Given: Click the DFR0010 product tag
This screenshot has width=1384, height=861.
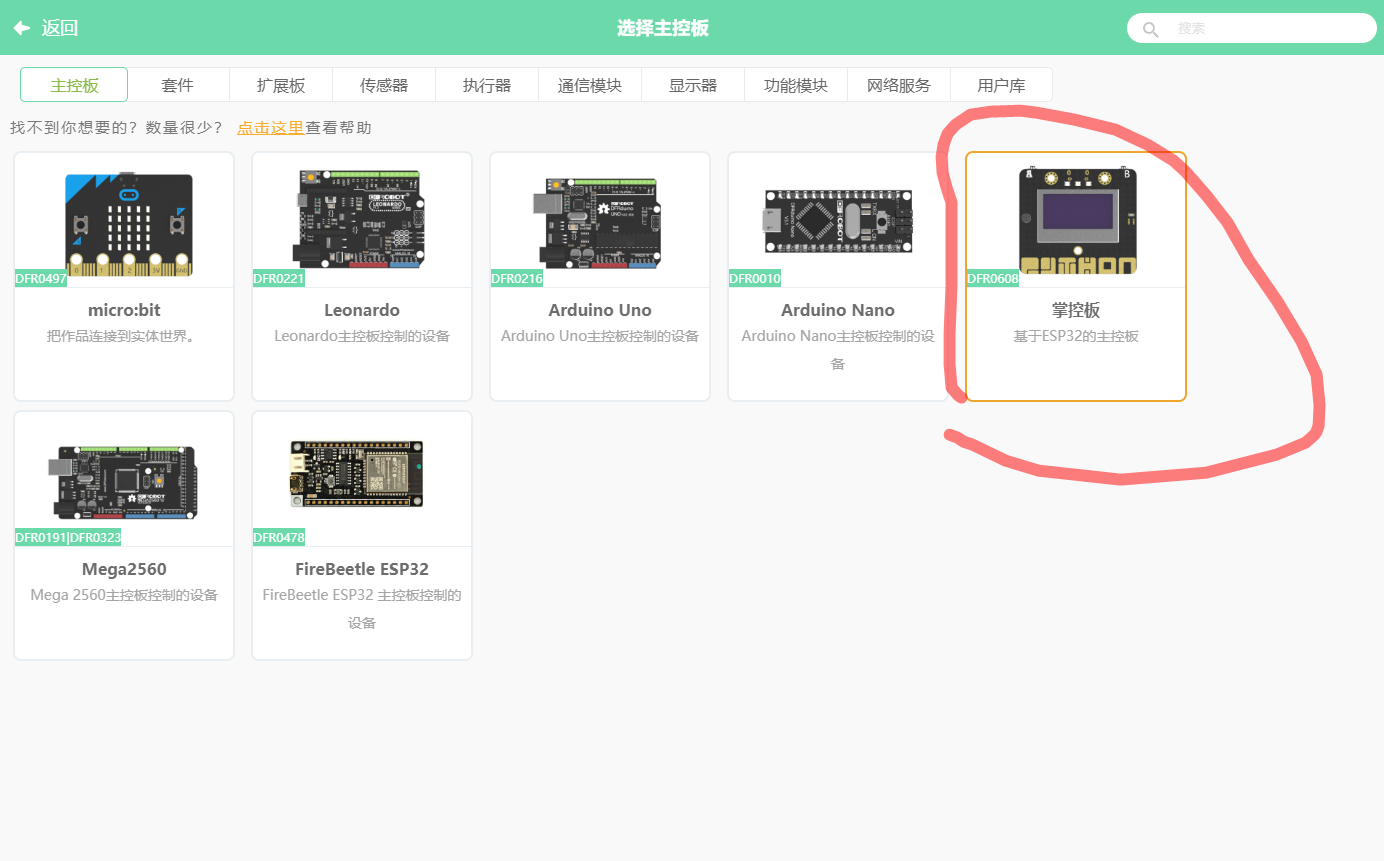Looking at the screenshot, I should tap(755, 278).
